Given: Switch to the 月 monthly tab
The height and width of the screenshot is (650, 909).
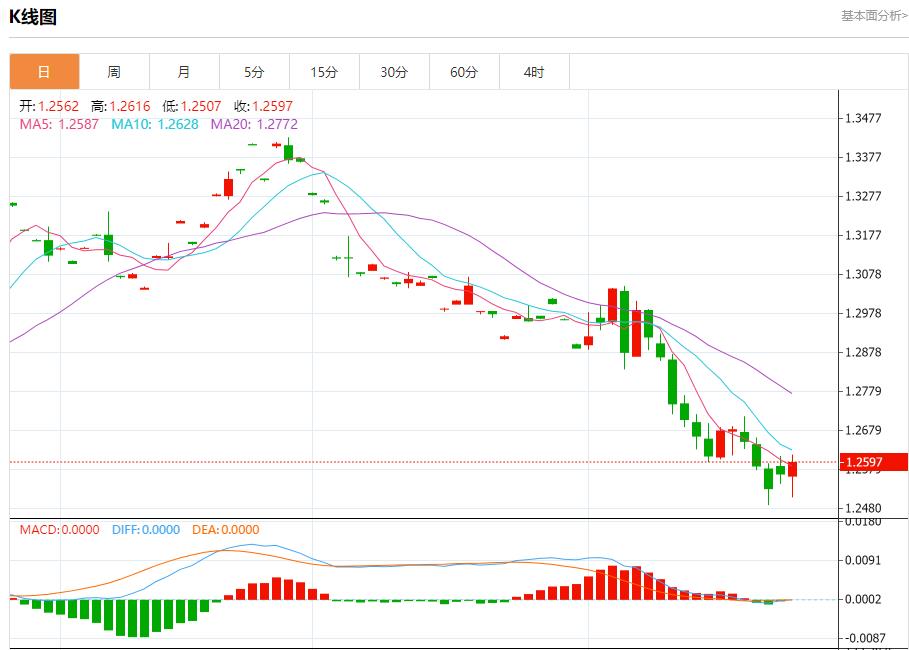Looking at the screenshot, I should click(184, 72).
